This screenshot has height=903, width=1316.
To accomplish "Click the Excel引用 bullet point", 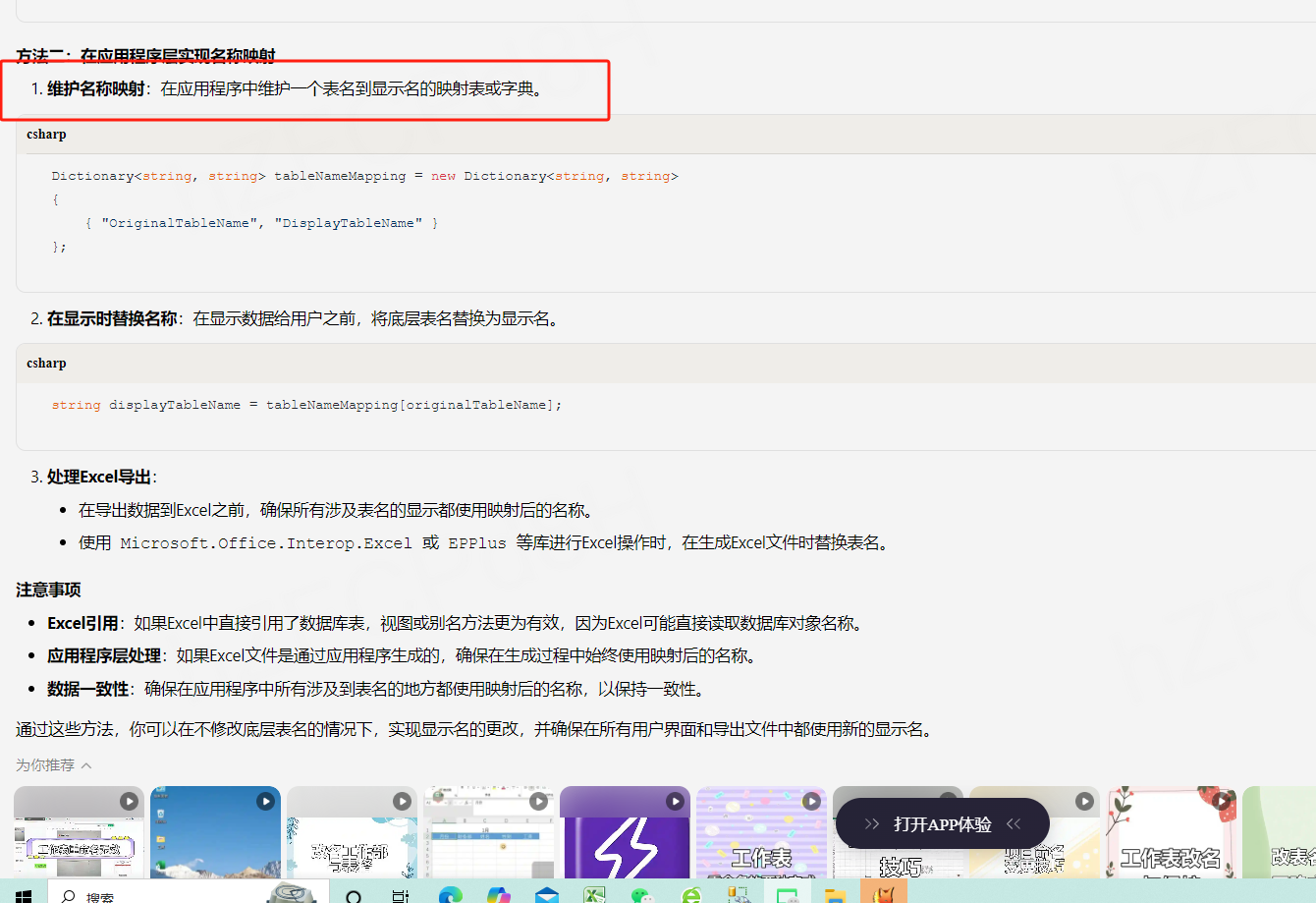I will [x=456, y=623].
